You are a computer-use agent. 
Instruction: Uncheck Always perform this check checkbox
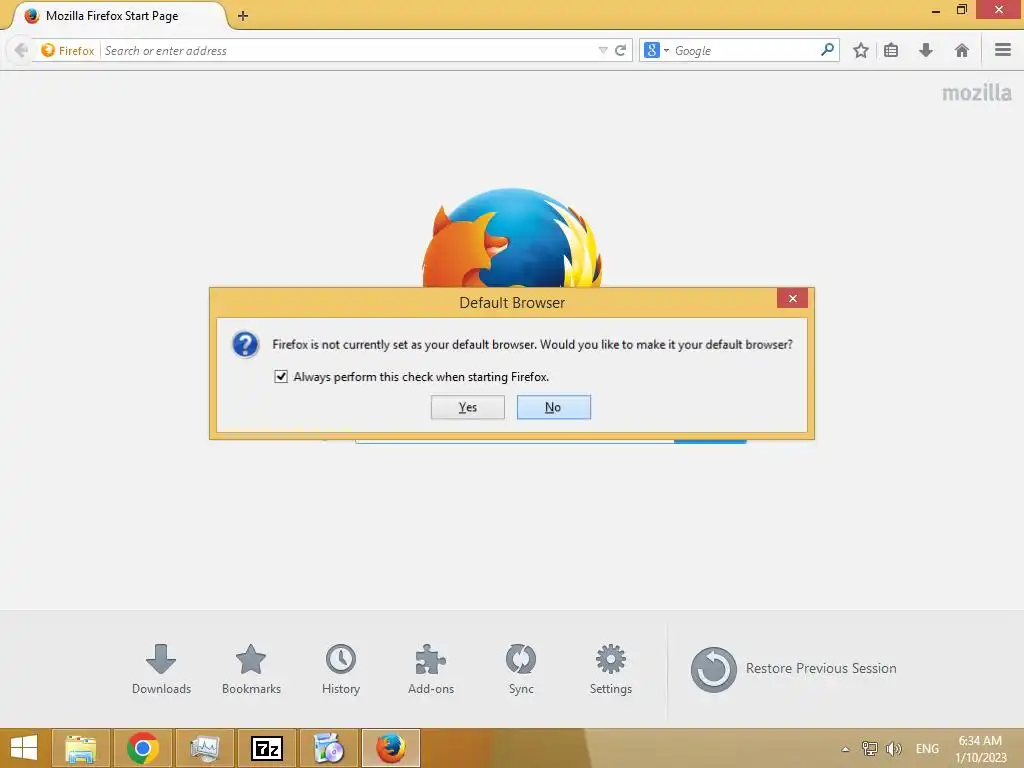click(281, 377)
